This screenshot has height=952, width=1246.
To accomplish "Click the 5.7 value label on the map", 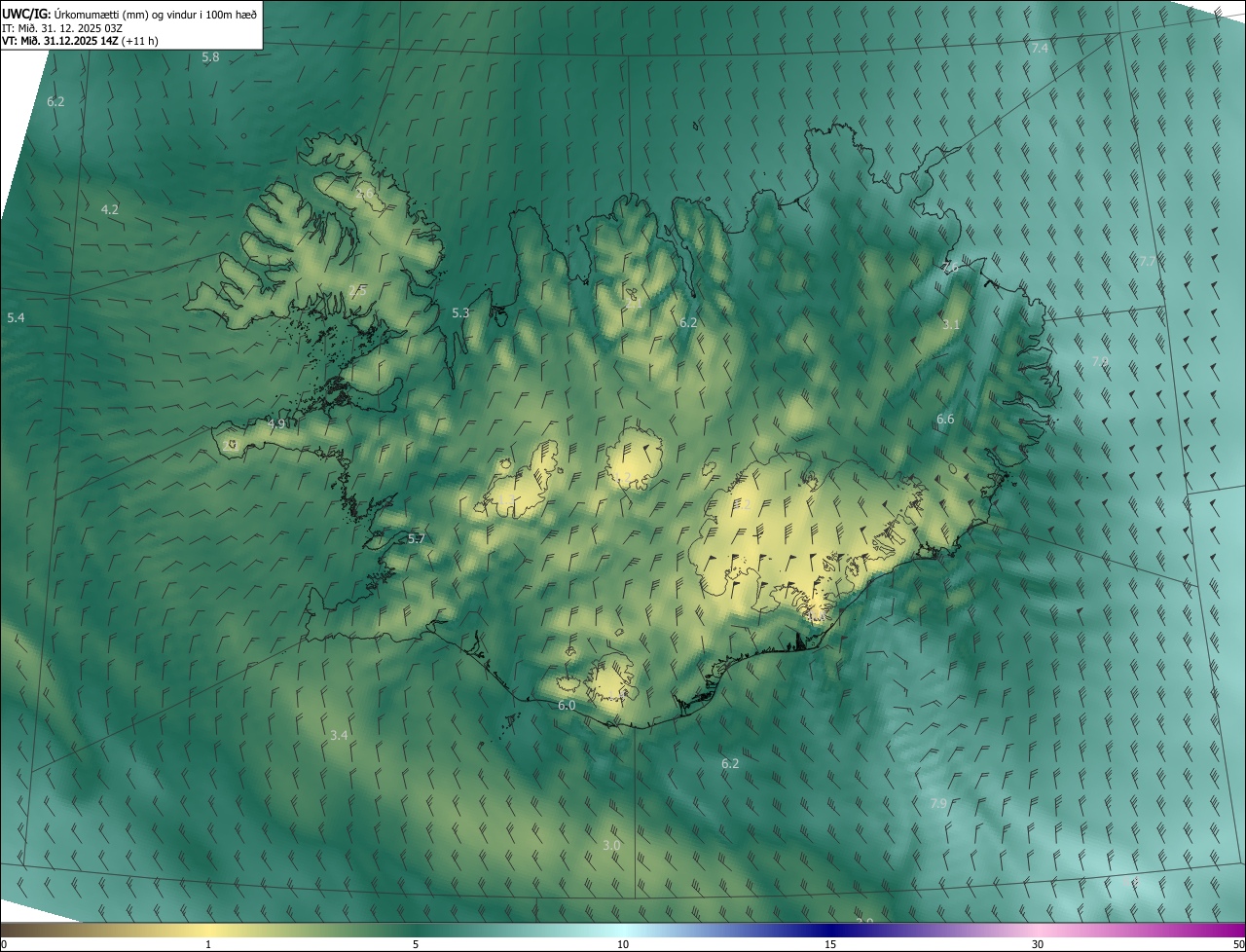I will (417, 538).
